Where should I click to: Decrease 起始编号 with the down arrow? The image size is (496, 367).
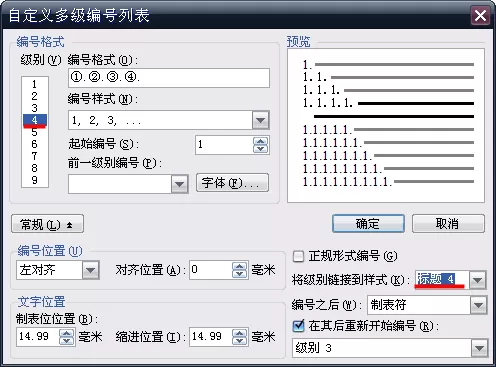tap(260, 149)
